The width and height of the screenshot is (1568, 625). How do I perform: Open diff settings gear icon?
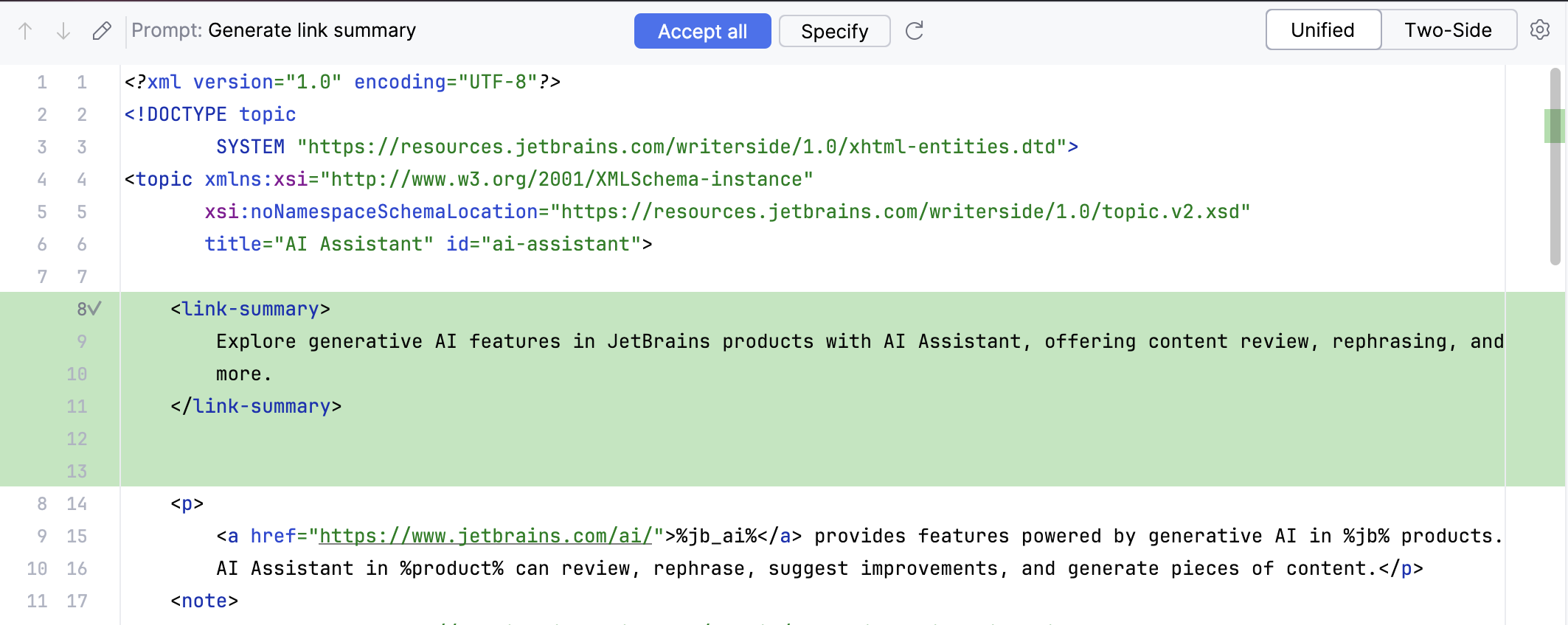click(1540, 30)
